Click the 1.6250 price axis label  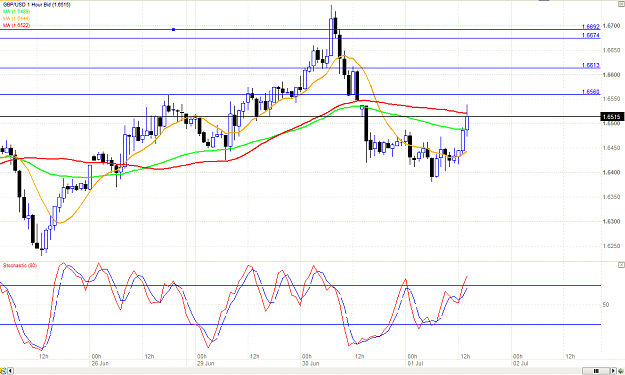(x=611, y=246)
